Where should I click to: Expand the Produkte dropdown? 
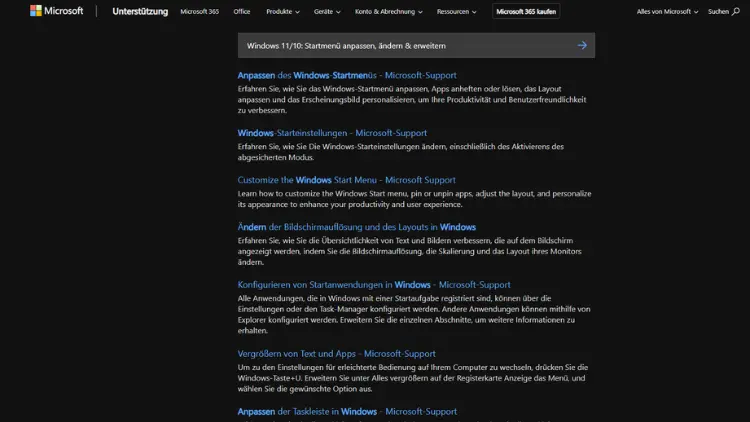coord(283,11)
